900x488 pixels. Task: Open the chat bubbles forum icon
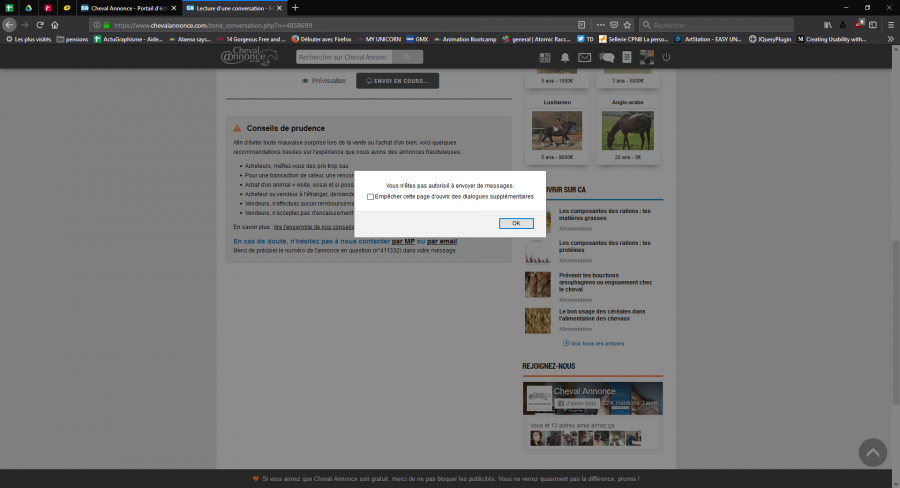[x=606, y=58]
